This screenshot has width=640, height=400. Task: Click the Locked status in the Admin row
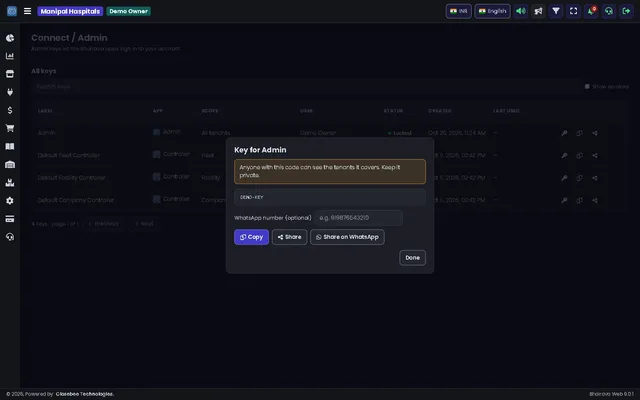[x=400, y=133]
